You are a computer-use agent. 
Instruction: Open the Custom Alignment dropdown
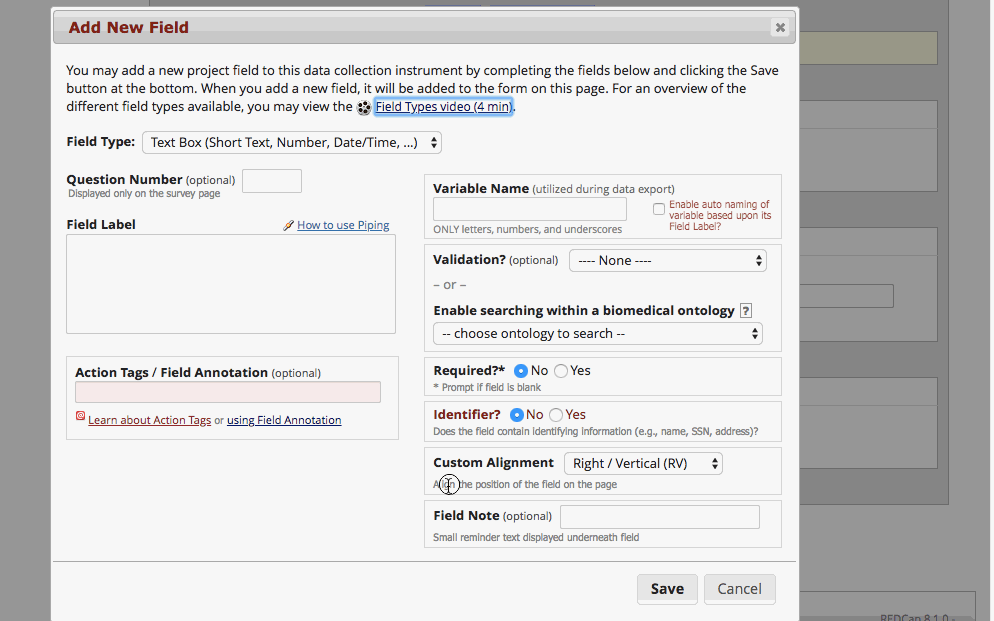click(x=643, y=463)
